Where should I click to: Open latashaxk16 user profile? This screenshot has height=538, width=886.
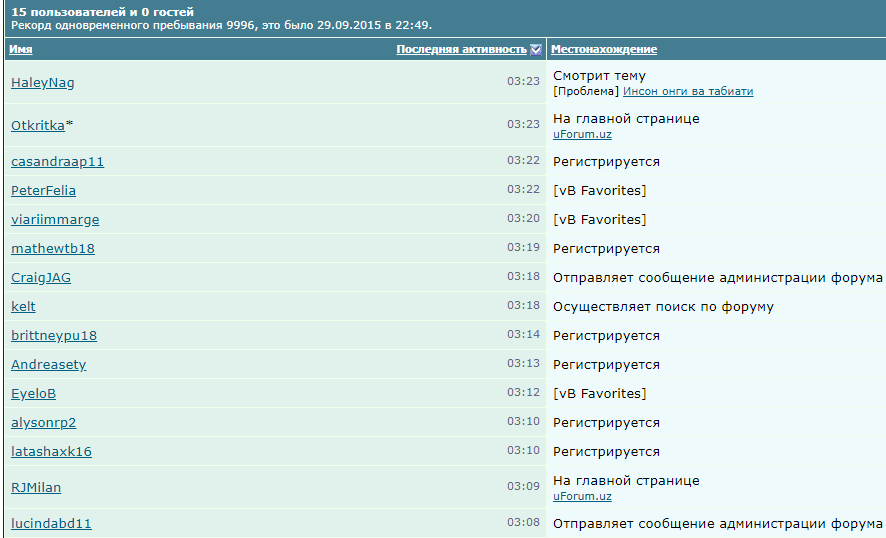51,452
